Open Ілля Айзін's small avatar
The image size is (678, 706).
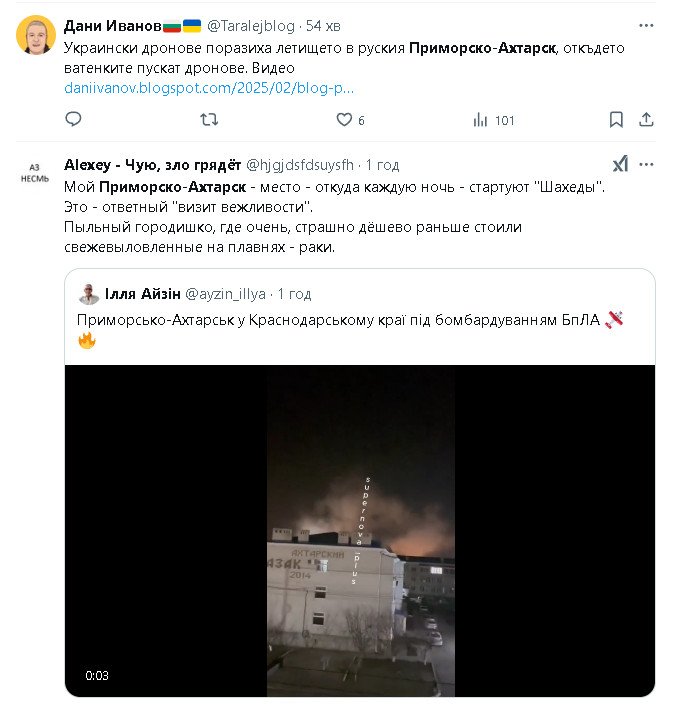tap(89, 294)
